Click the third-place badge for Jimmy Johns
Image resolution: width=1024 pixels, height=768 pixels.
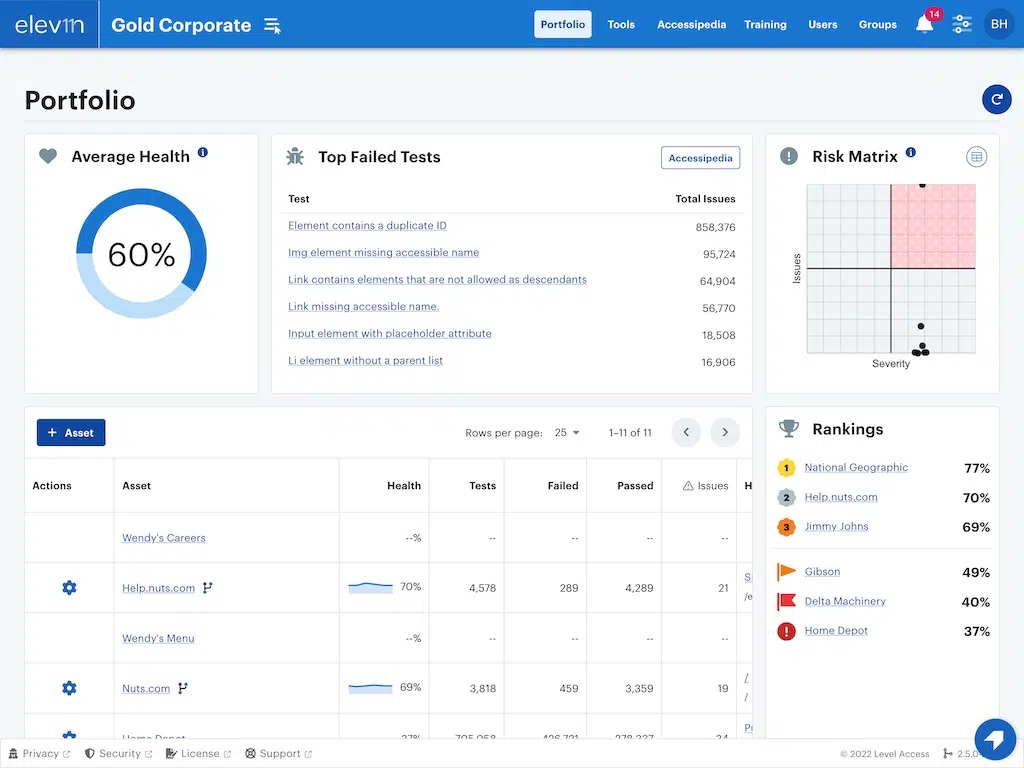pos(786,526)
